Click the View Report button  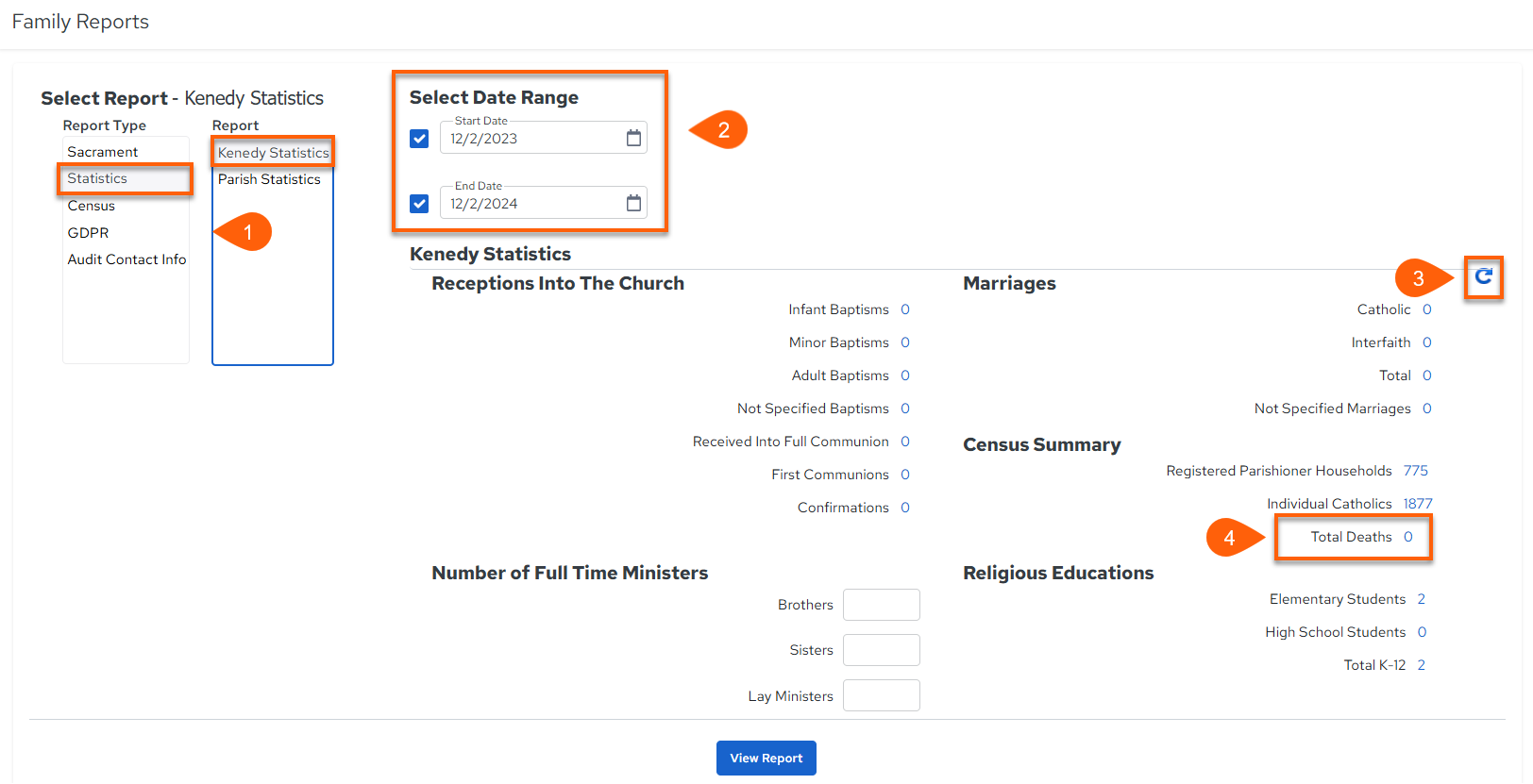[x=766, y=758]
